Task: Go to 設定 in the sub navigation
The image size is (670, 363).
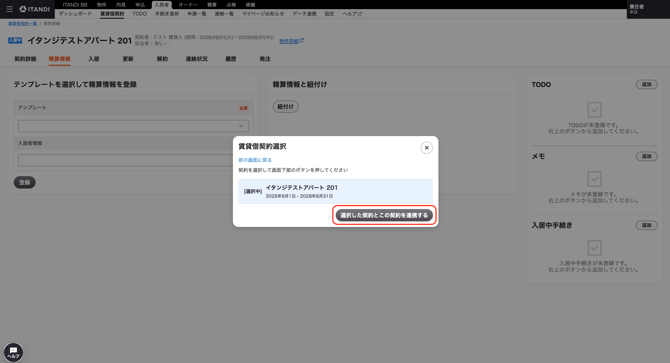Action: (x=329, y=14)
